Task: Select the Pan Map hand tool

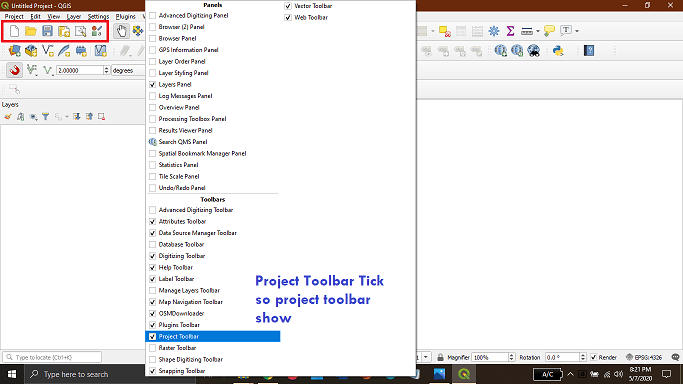Action: click(121, 31)
